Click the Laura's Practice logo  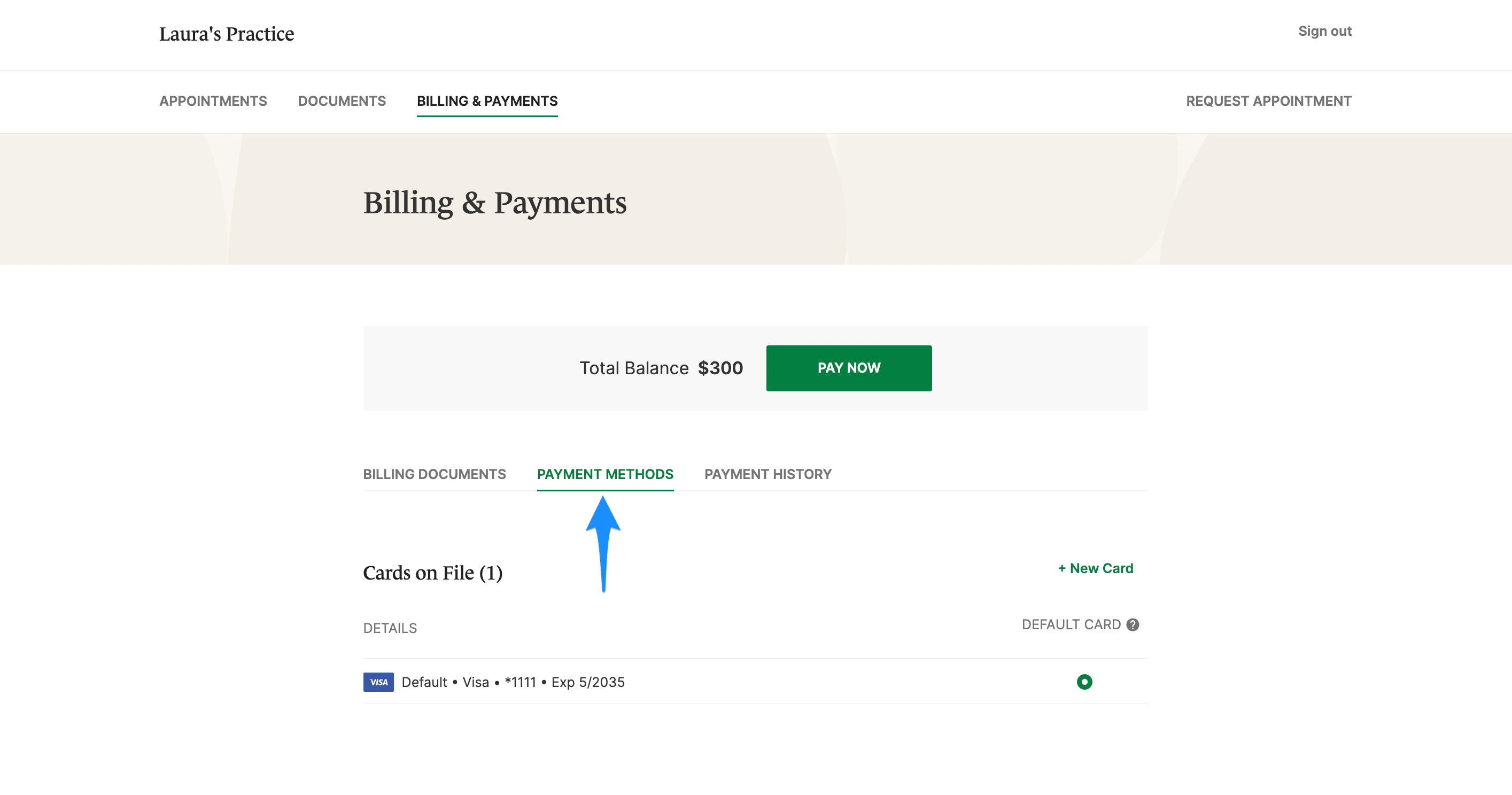coord(226,34)
